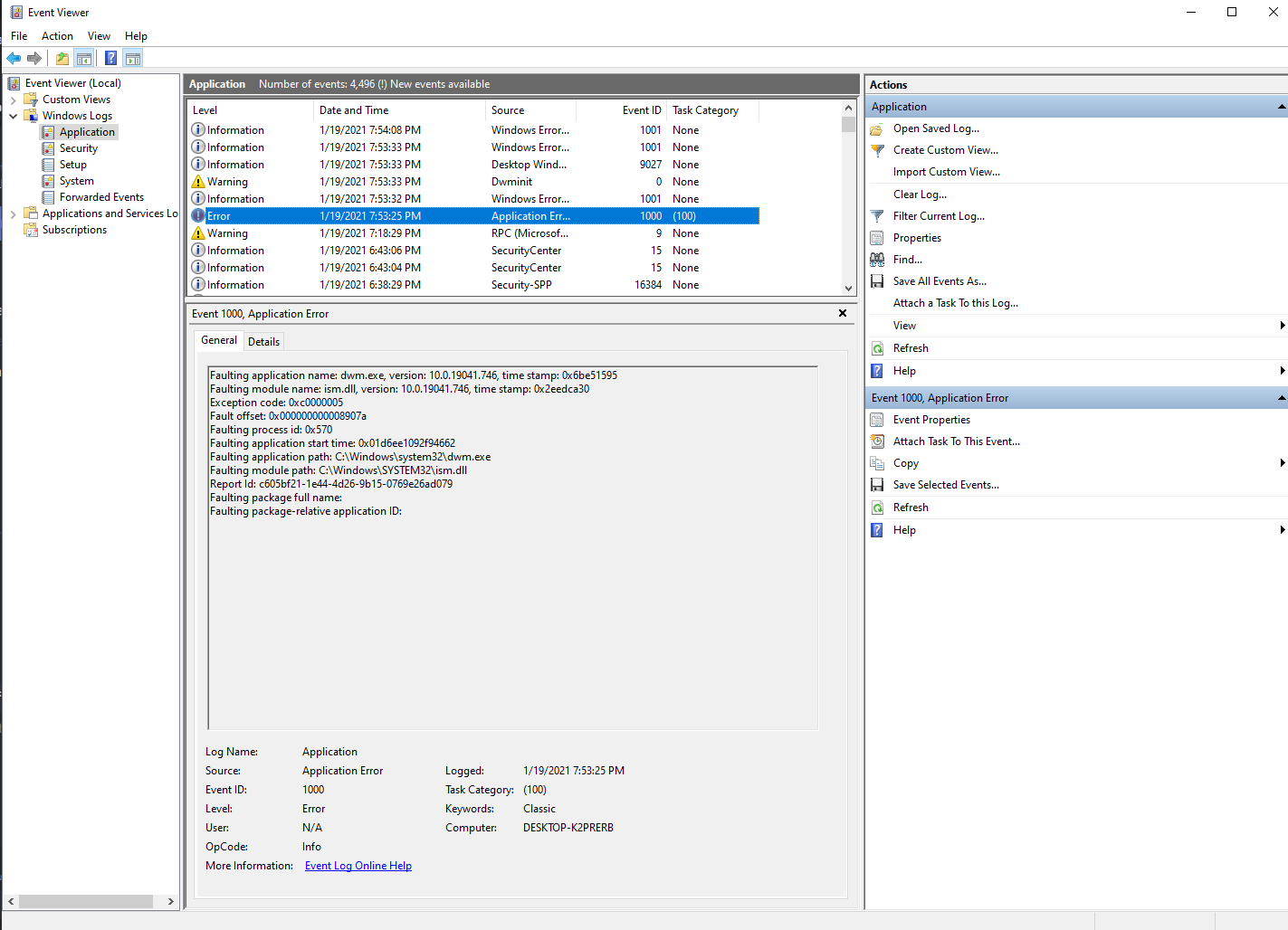This screenshot has height=930, width=1288.
Task: Click the Forward arrow toolbar icon
Action: (x=34, y=58)
